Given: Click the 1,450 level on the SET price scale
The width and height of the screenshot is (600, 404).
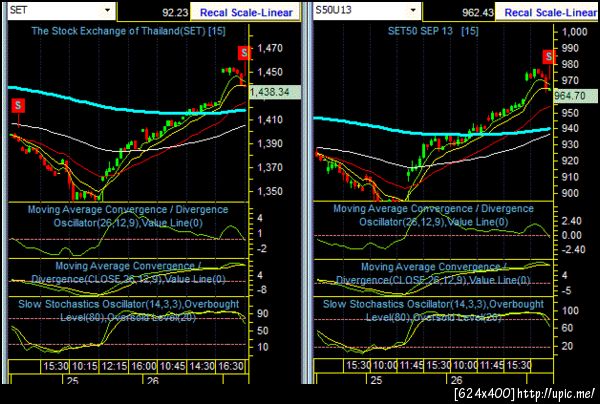Looking at the screenshot, I should 270,72.
